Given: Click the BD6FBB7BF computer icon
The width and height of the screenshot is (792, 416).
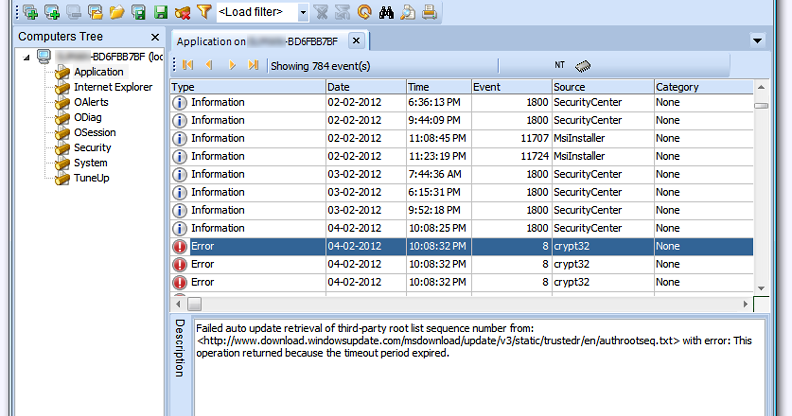Looking at the screenshot, I should [44, 57].
